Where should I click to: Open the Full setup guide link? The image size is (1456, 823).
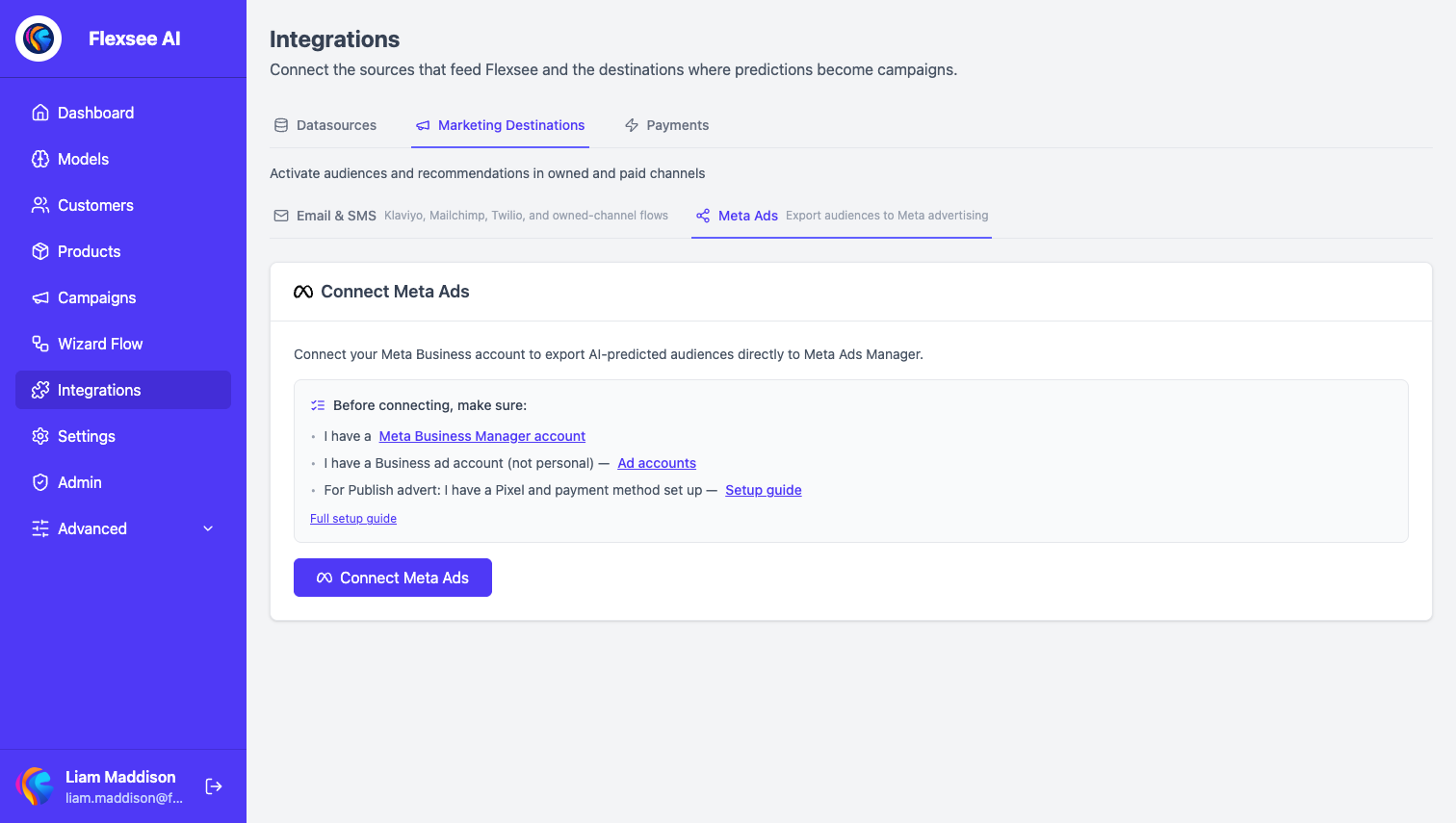(x=353, y=519)
